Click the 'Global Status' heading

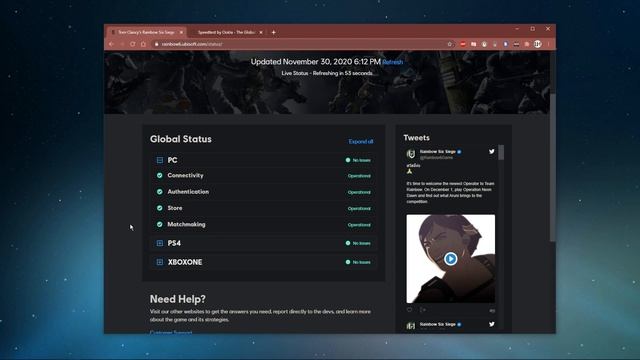(x=181, y=139)
